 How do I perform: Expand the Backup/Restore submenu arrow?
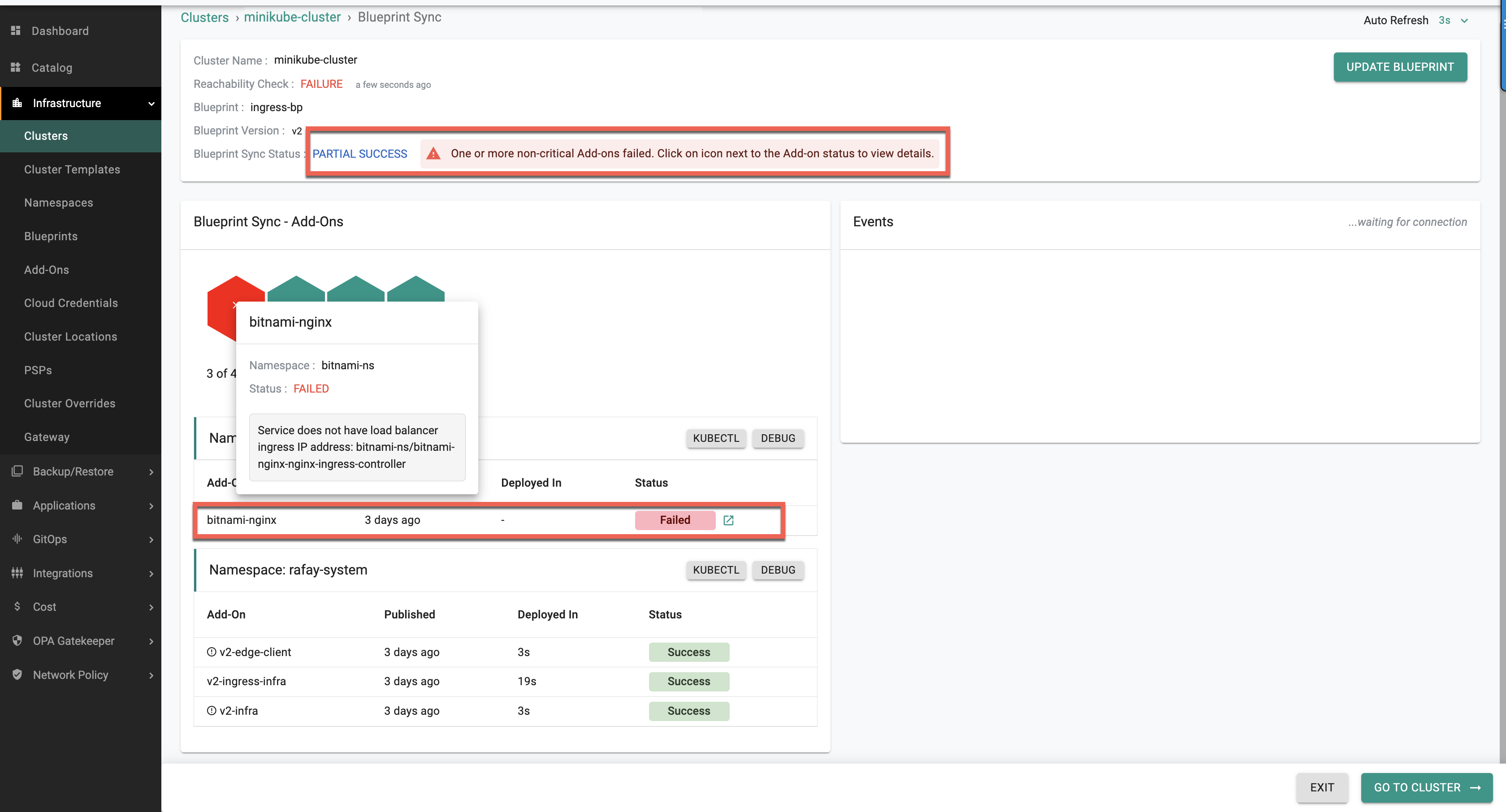(x=151, y=472)
